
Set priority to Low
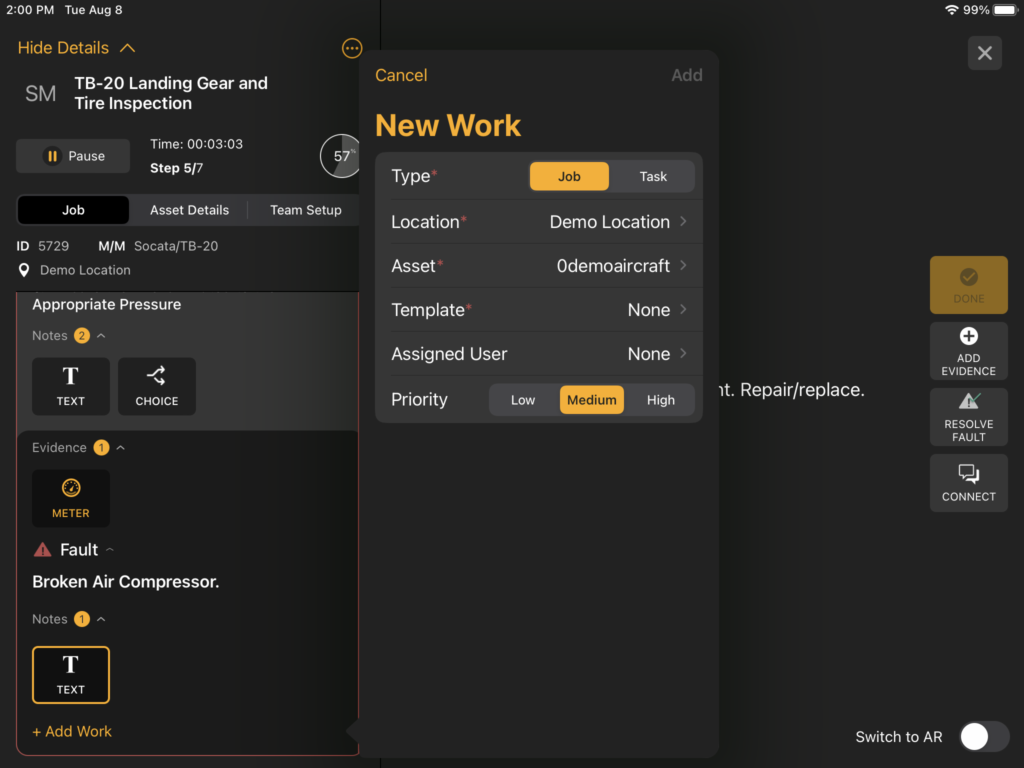tap(522, 400)
